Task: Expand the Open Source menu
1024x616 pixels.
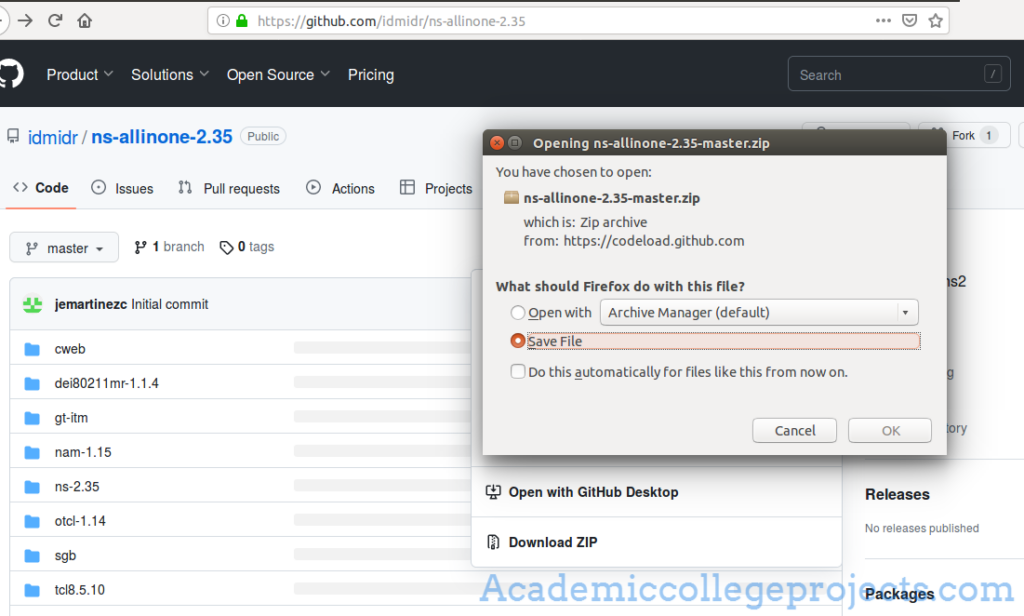Action: click(x=278, y=74)
